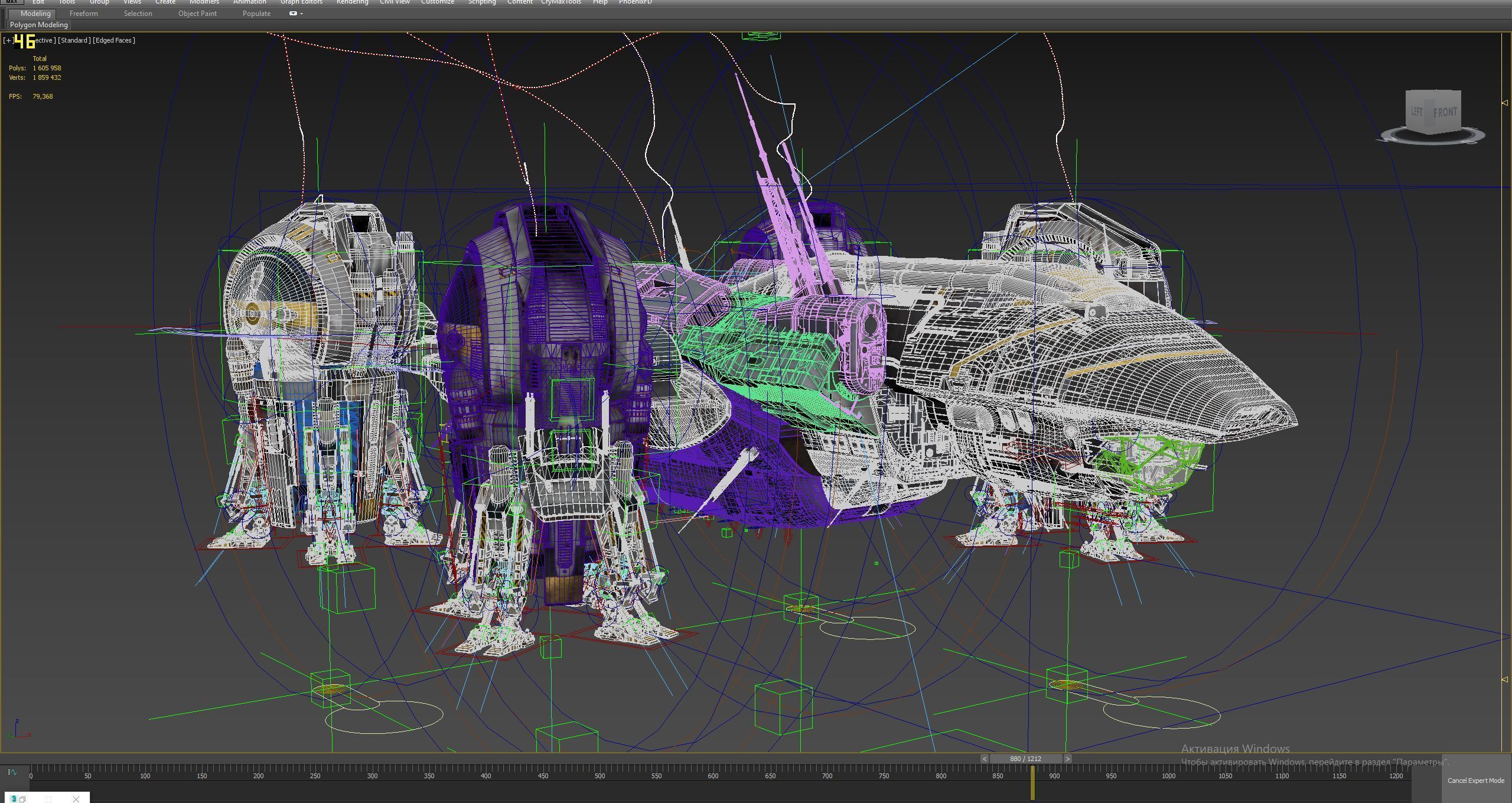This screenshot has height=803, width=1512.
Task: Open mini curve editor icon
Action: pyautogui.click(x=12, y=772)
